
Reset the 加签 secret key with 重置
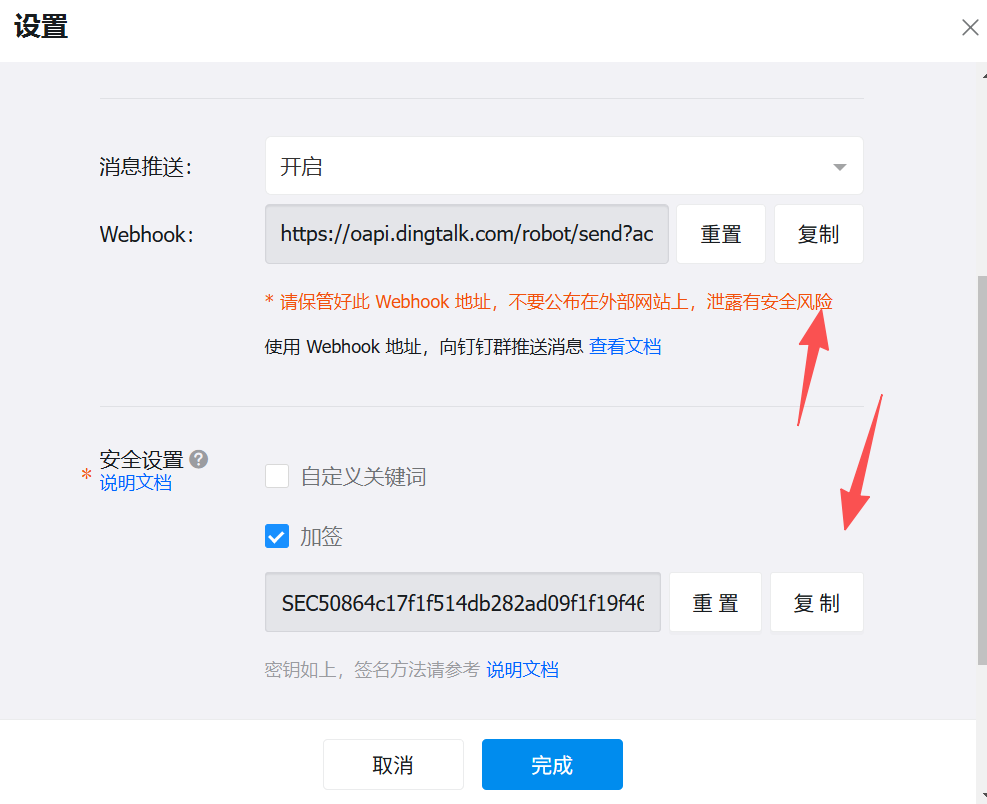(715, 603)
